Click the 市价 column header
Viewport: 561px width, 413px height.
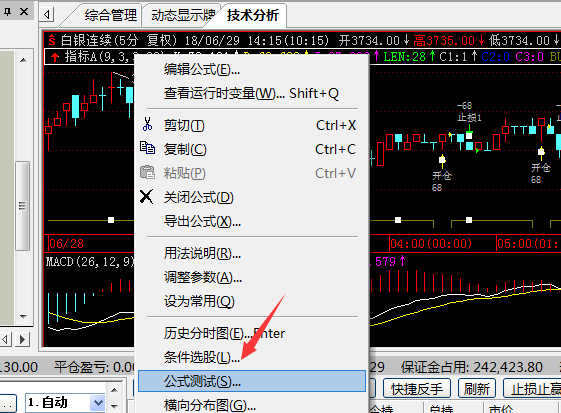(x=501, y=409)
